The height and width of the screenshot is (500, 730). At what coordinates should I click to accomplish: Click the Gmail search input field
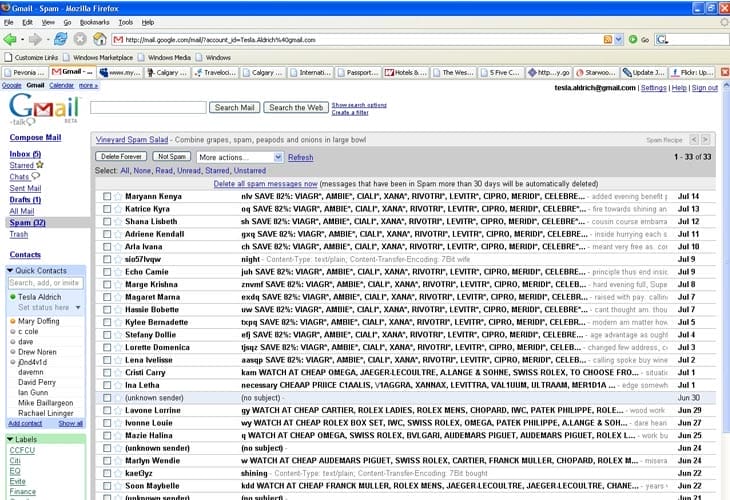(148, 107)
